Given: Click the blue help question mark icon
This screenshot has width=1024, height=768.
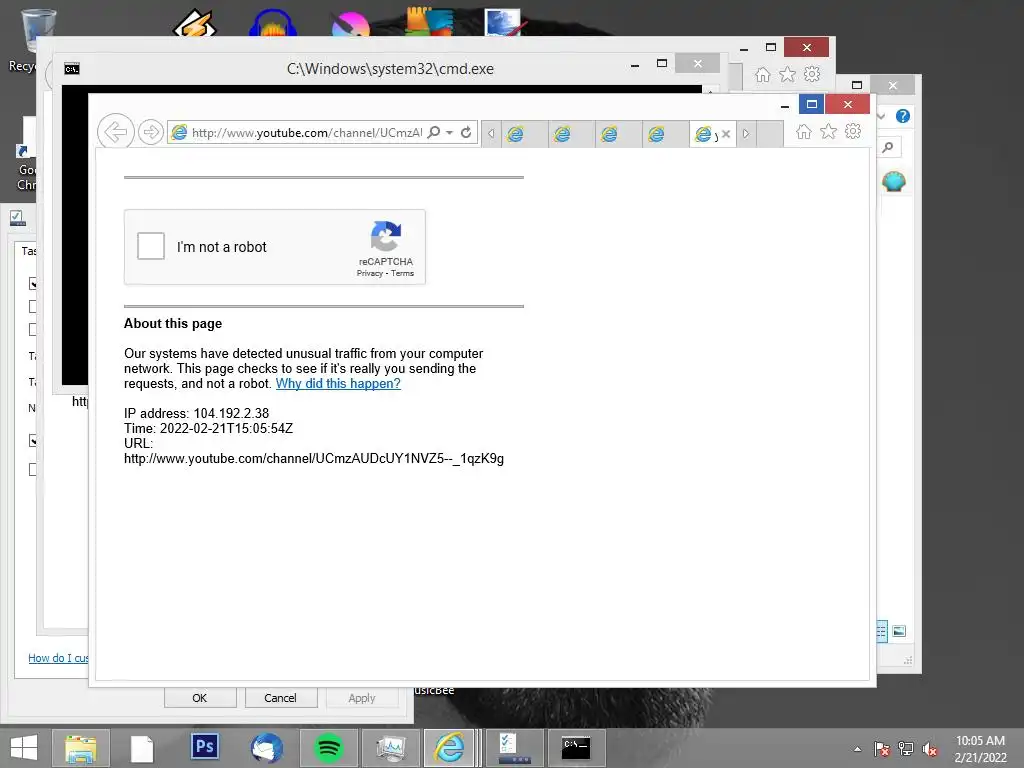Looking at the screenshot, I should 903,116.
